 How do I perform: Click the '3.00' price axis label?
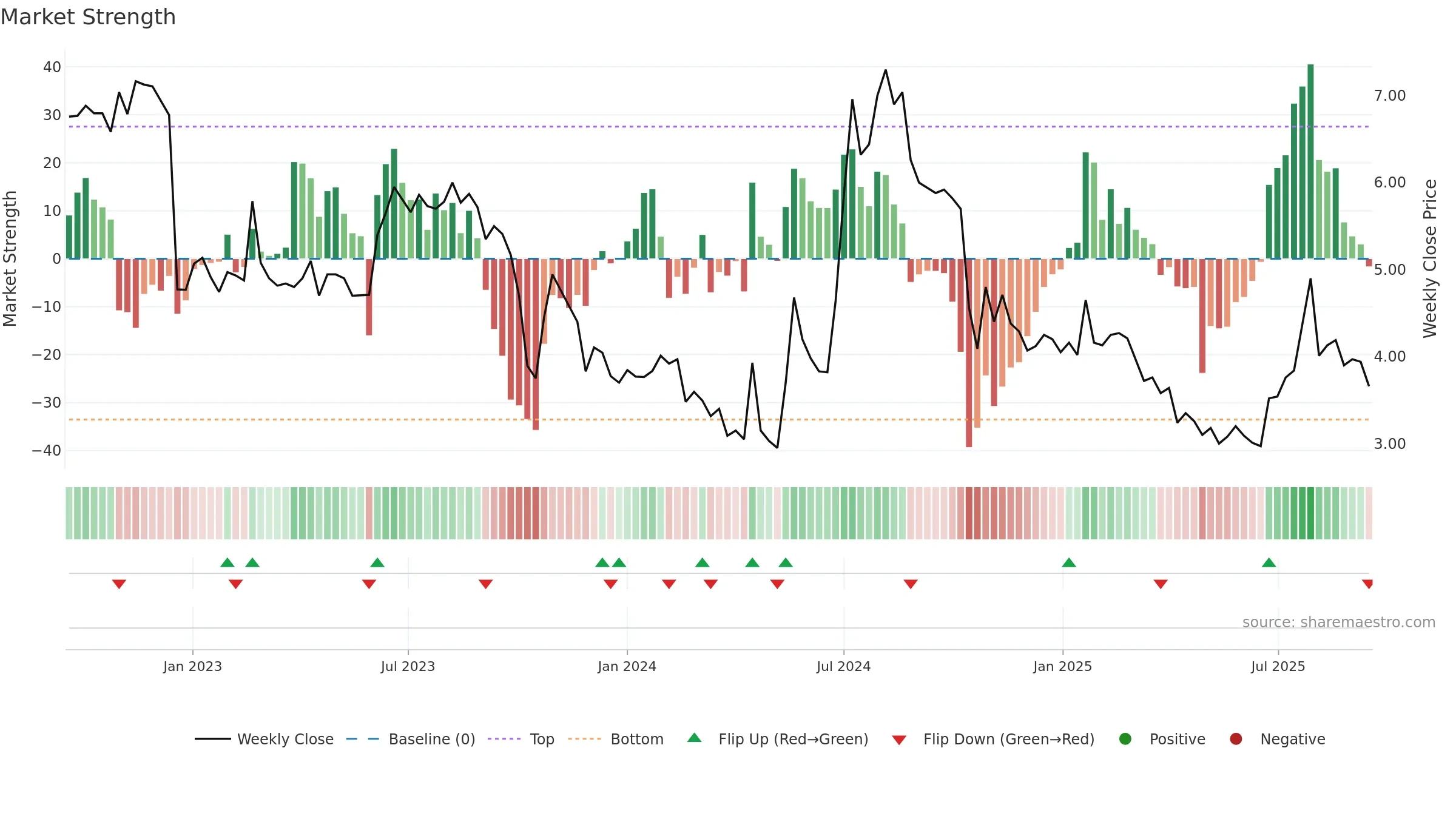1390,444
